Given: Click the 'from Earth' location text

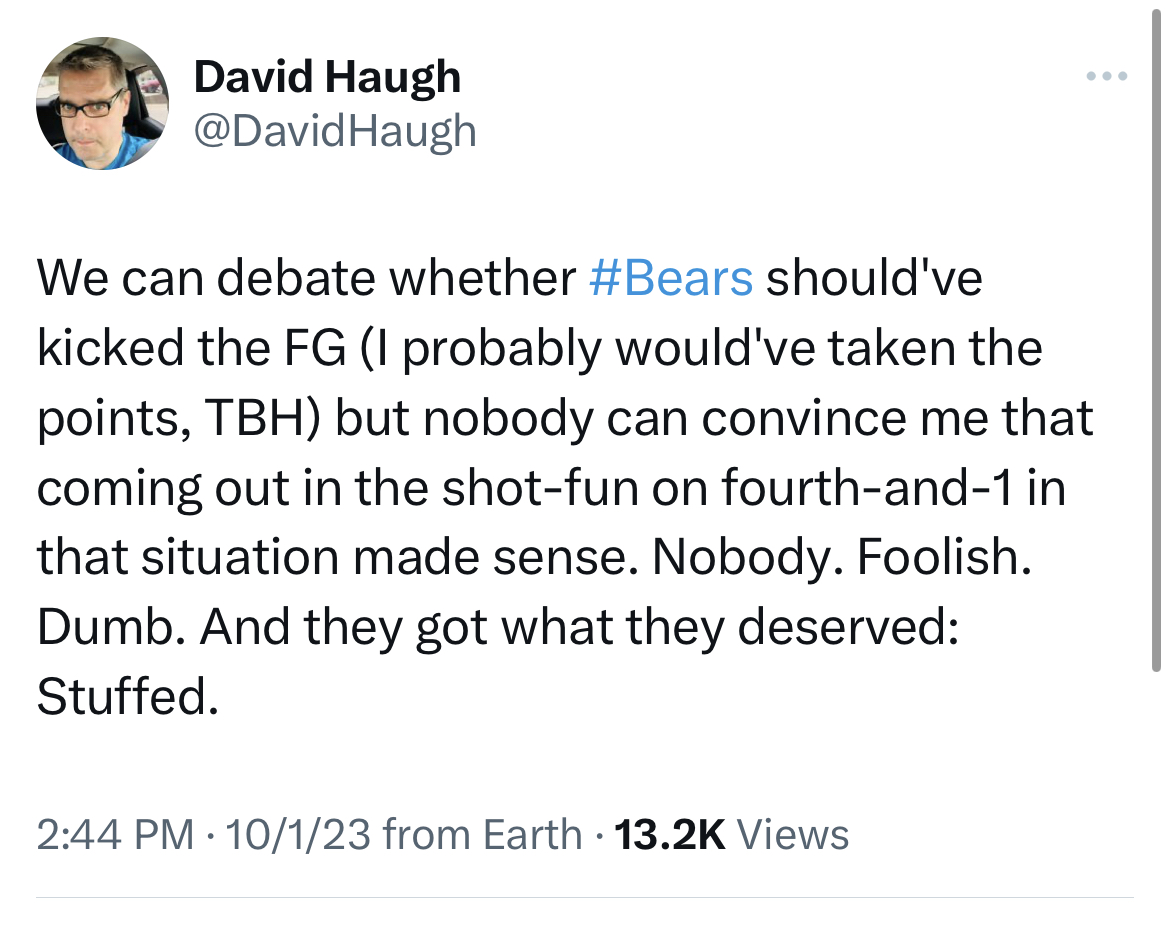Looking at the screenshot, I should tap(482, 834).
